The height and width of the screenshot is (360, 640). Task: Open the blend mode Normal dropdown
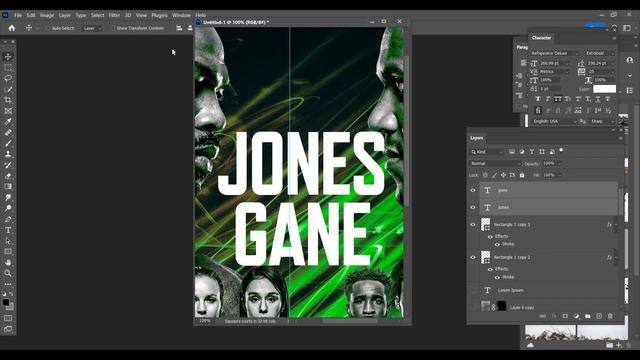pos(496,164)
